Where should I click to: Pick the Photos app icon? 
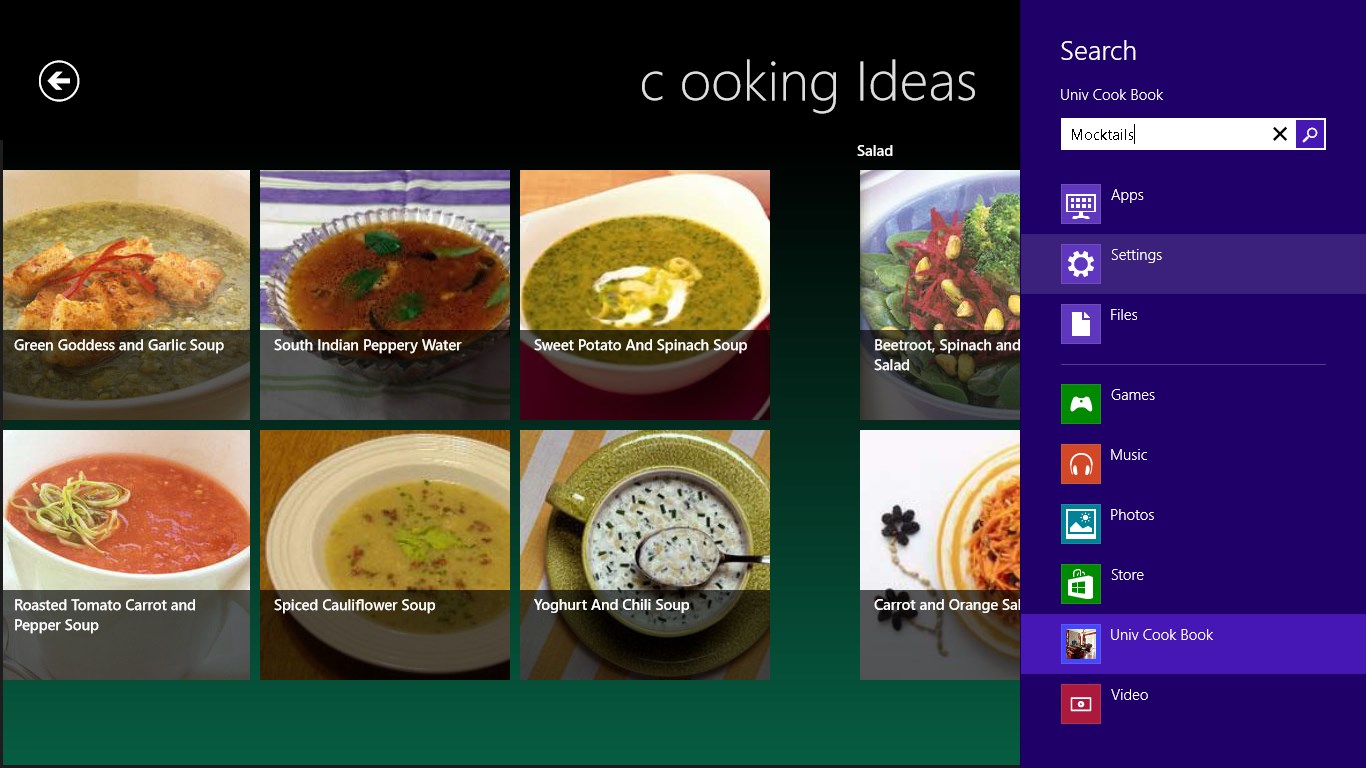(x=1080, y=524)
